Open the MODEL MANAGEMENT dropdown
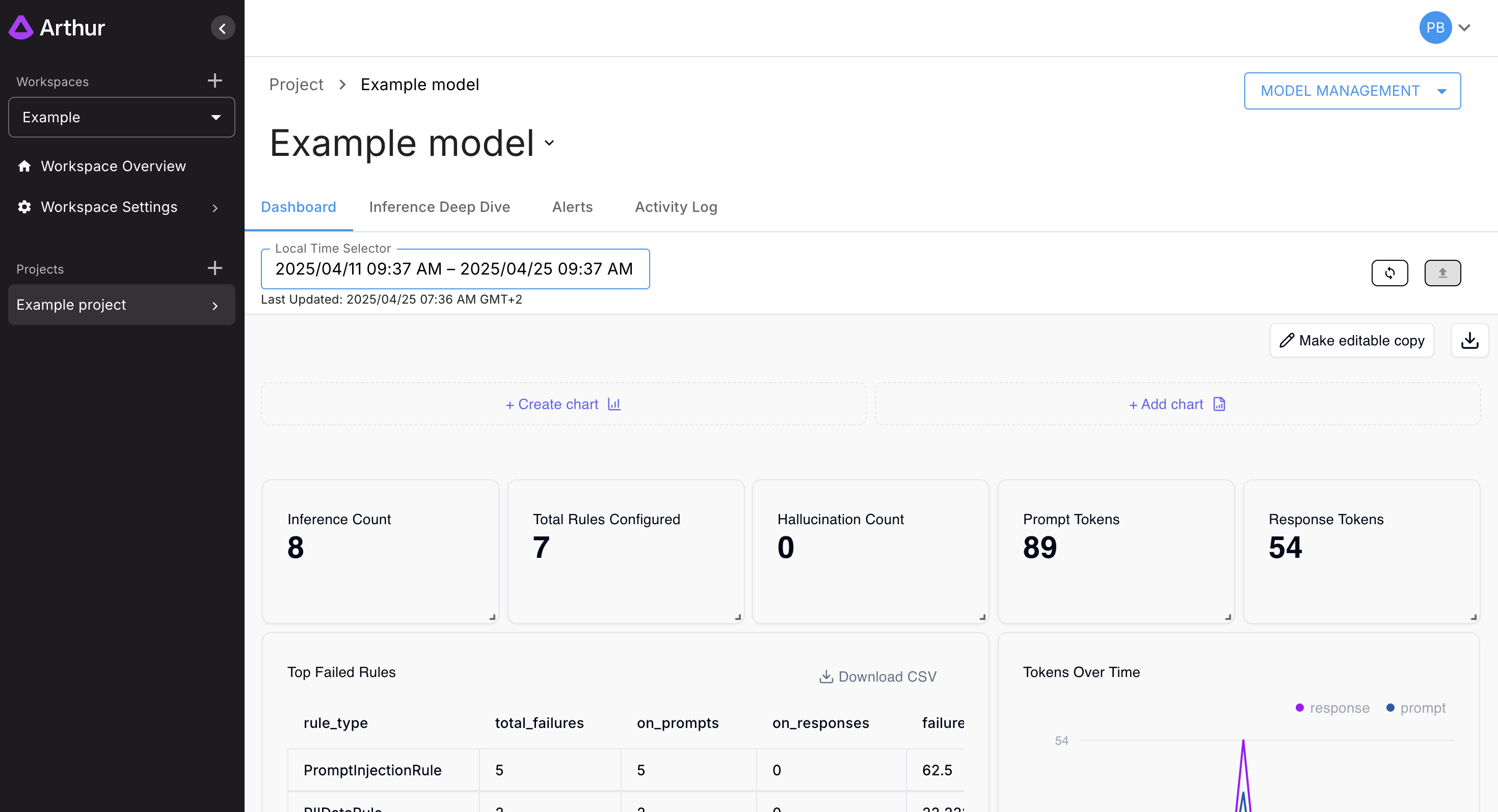The height and width of the screenshot is (812, 1498). [1351, 91]
